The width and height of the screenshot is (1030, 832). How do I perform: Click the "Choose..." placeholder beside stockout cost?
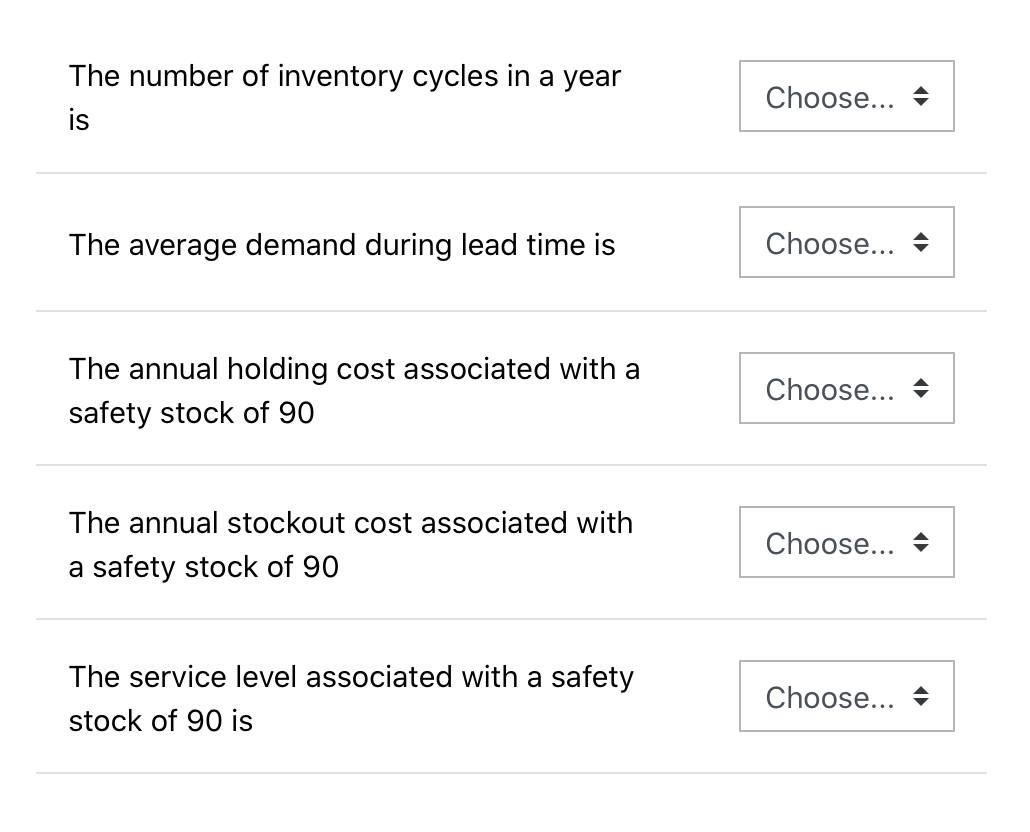tap(829, 544)
